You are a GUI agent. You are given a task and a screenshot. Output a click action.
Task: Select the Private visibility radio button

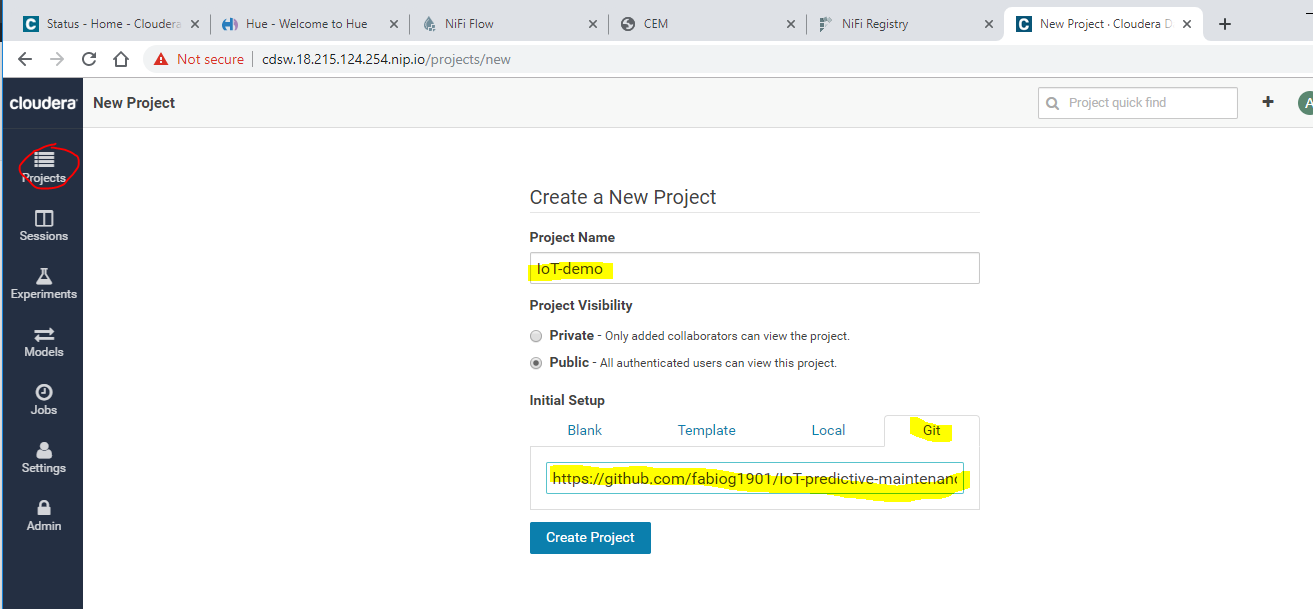coord(536,336)
